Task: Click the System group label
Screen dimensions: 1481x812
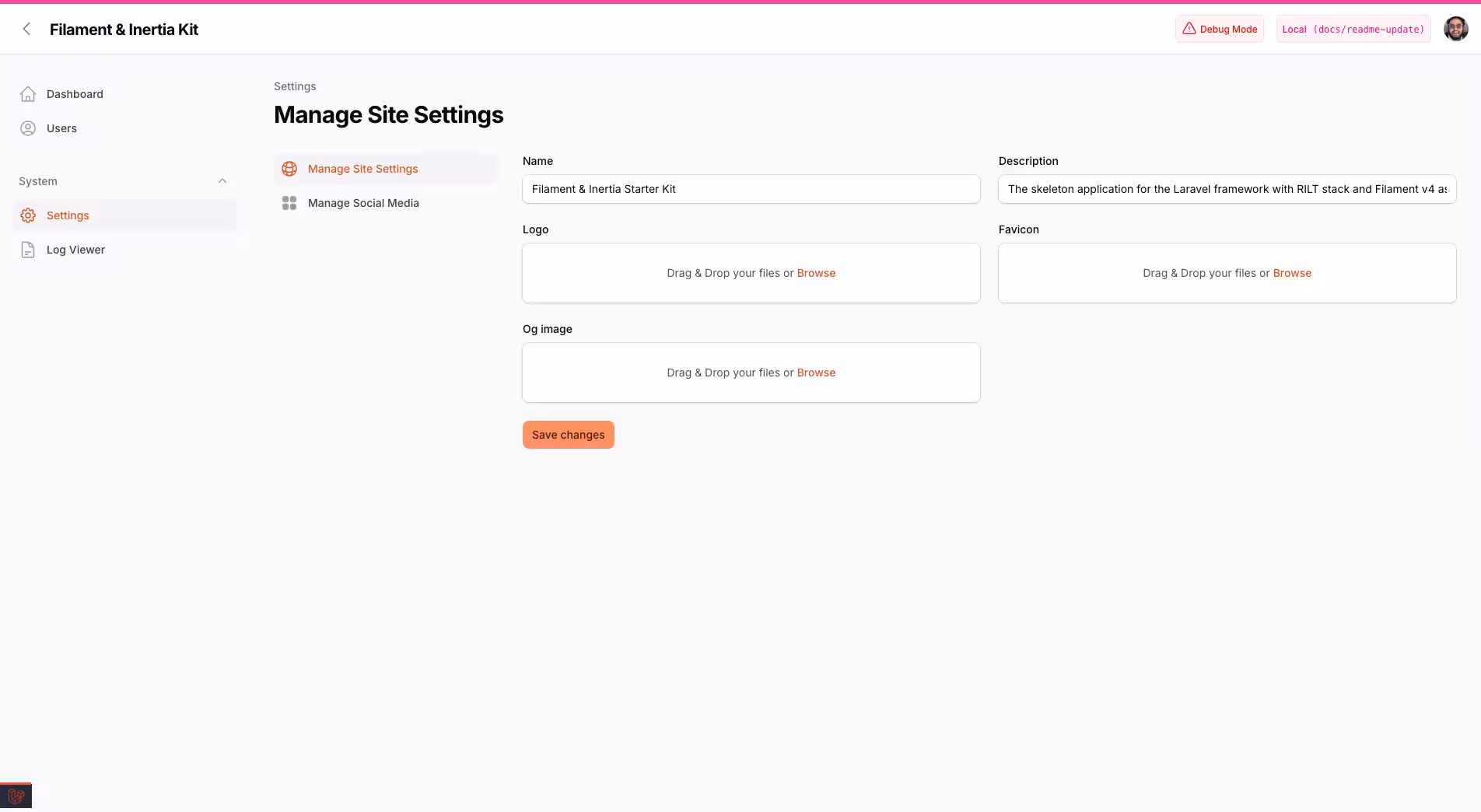Action: (x=38, y=181)
